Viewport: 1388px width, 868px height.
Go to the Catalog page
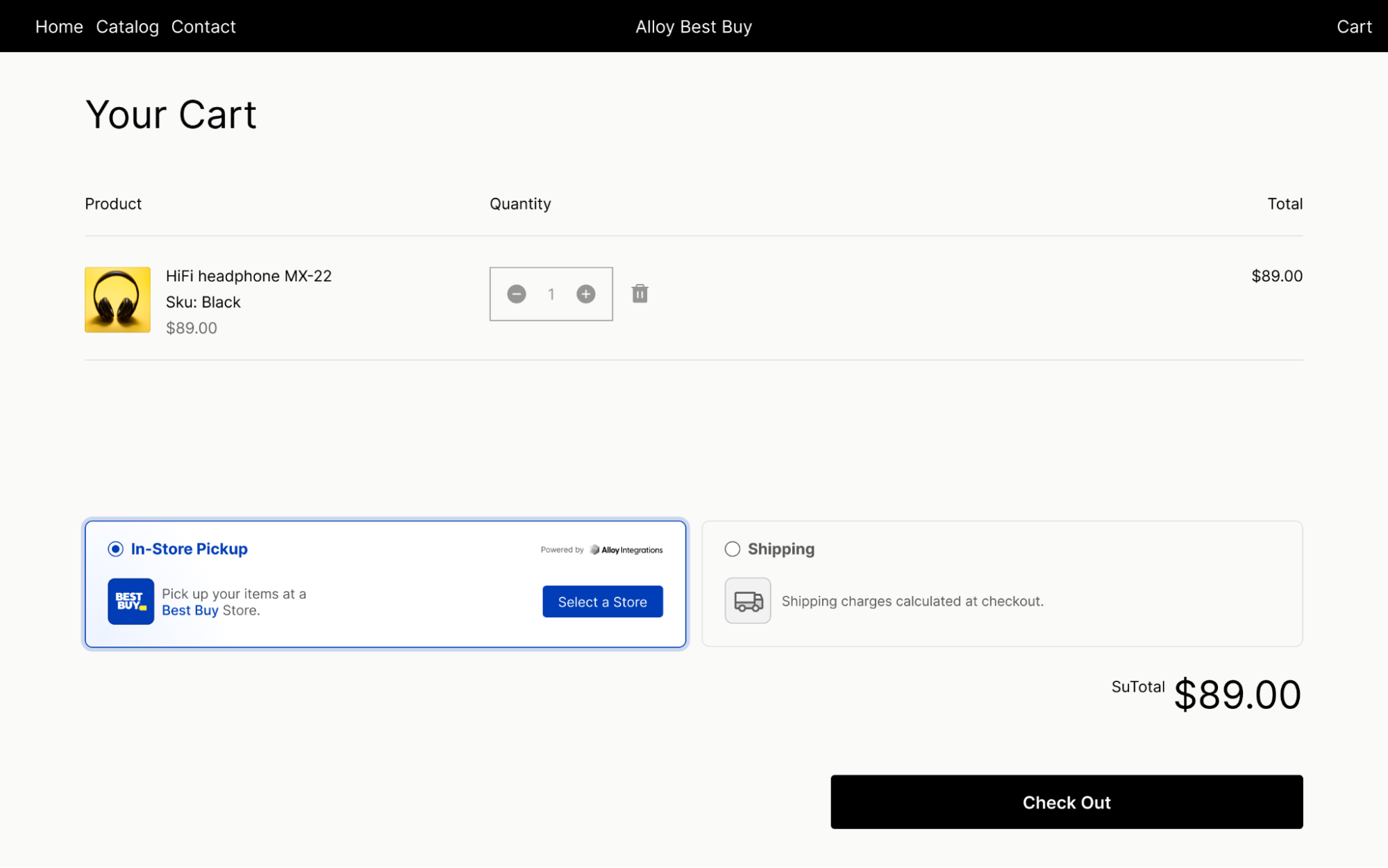tap(127, 26)
